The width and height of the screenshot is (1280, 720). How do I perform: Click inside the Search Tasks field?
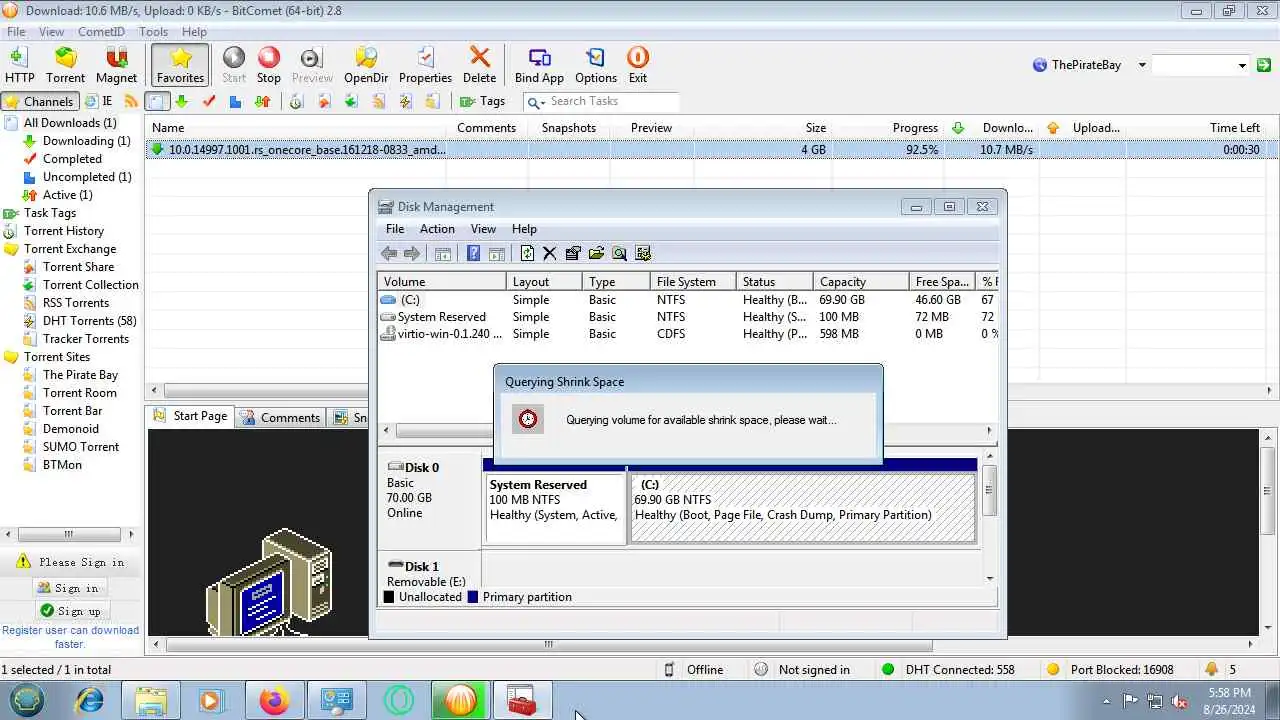[x=612, y=101]
